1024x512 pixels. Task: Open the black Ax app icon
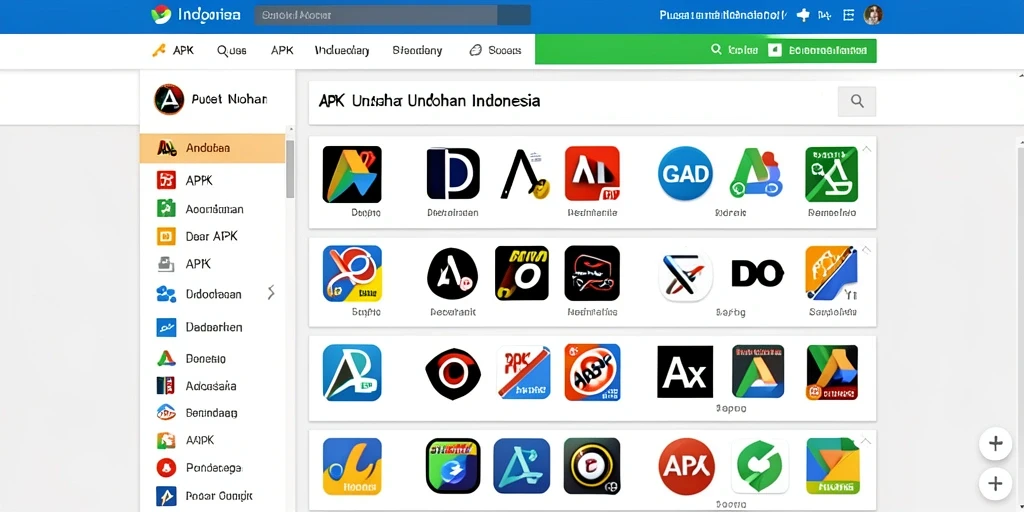[x=685, y=372]
